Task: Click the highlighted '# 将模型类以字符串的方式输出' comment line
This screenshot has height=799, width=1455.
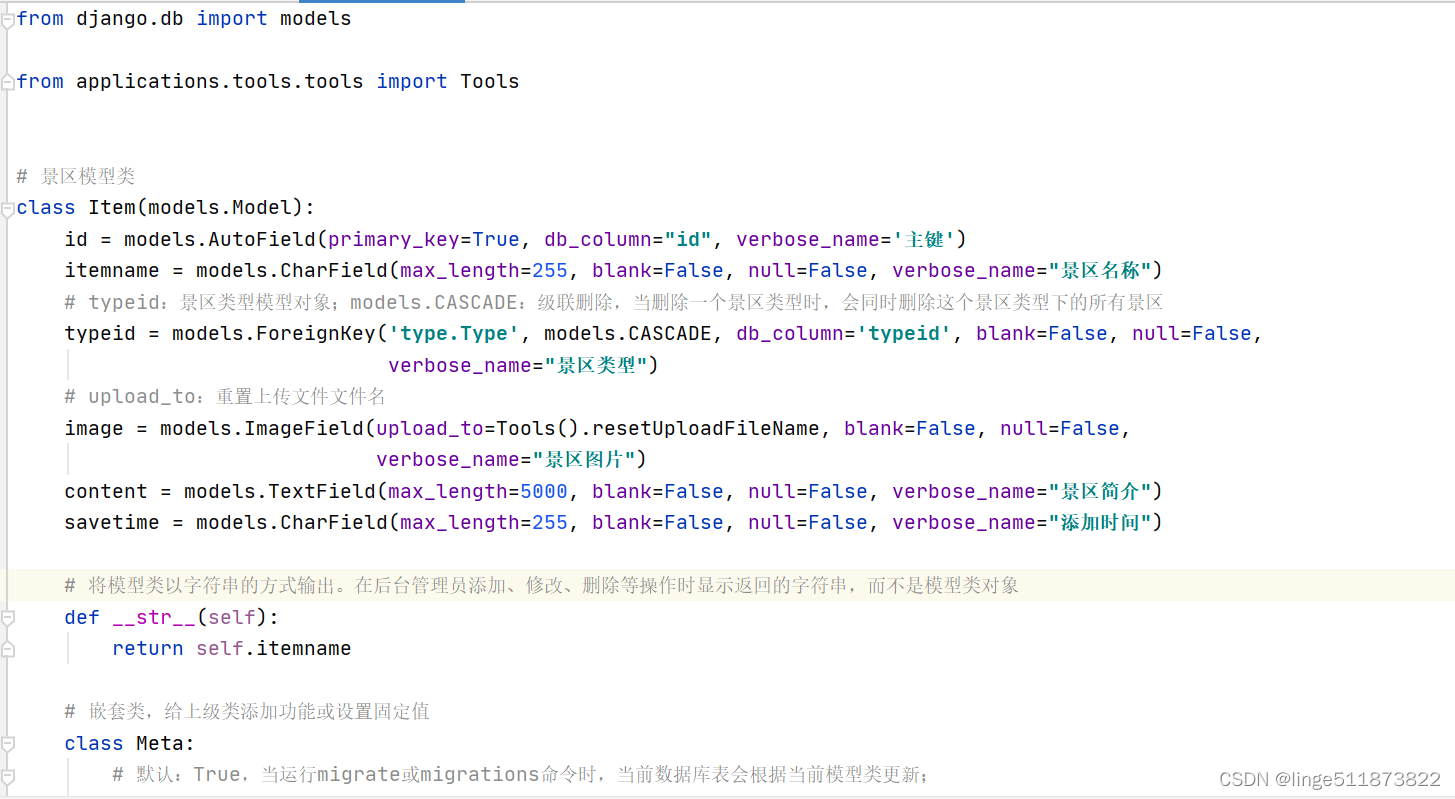Action: coord(542,586)
